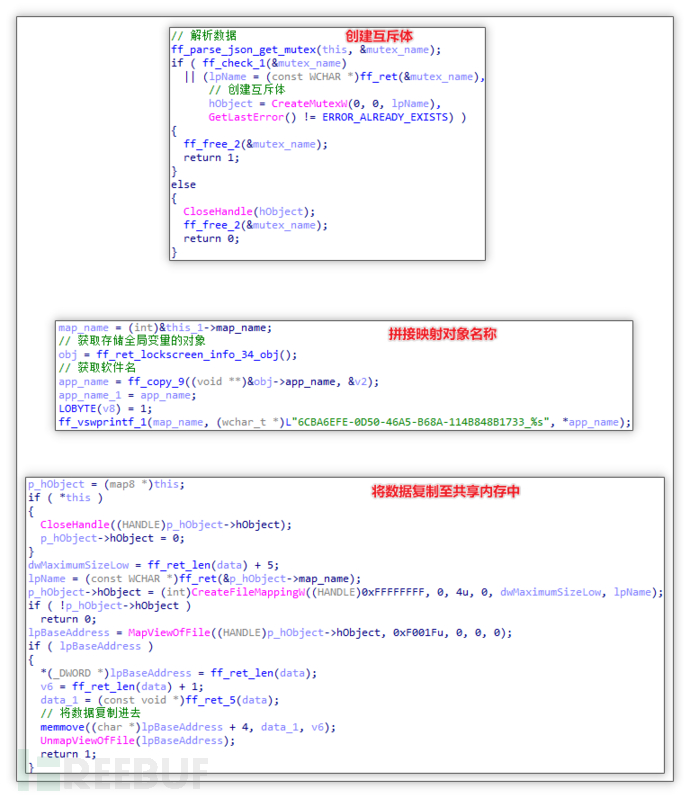Image resolution: width=690 pixels, height=798 pixels.
Task: Click the line "v6 = ff_ret_len(data) + 1;"
Action: point(122,687)
